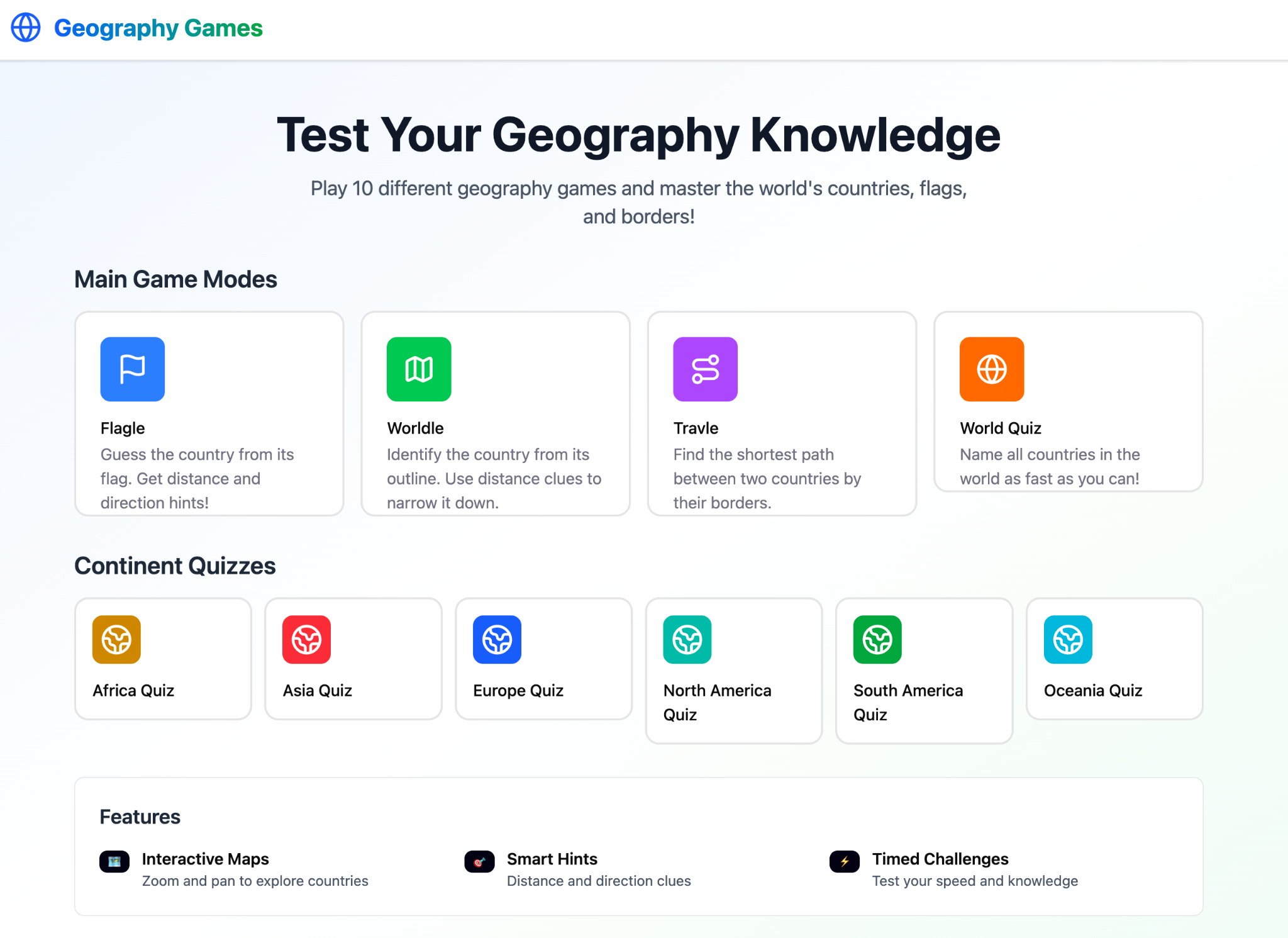Click the Interactive Maps feature icon
The height and width of the screenshot is (938, 1288).
pos(114,861)
